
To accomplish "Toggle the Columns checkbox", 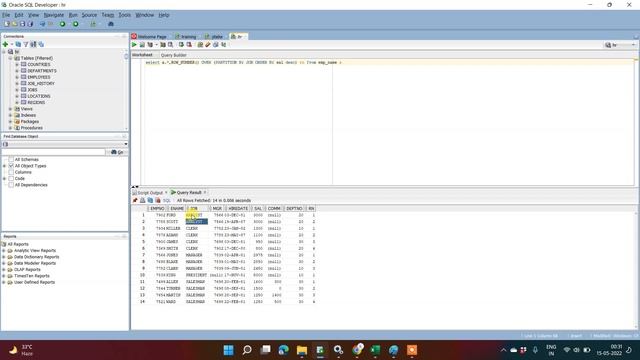I will (11, 172).
